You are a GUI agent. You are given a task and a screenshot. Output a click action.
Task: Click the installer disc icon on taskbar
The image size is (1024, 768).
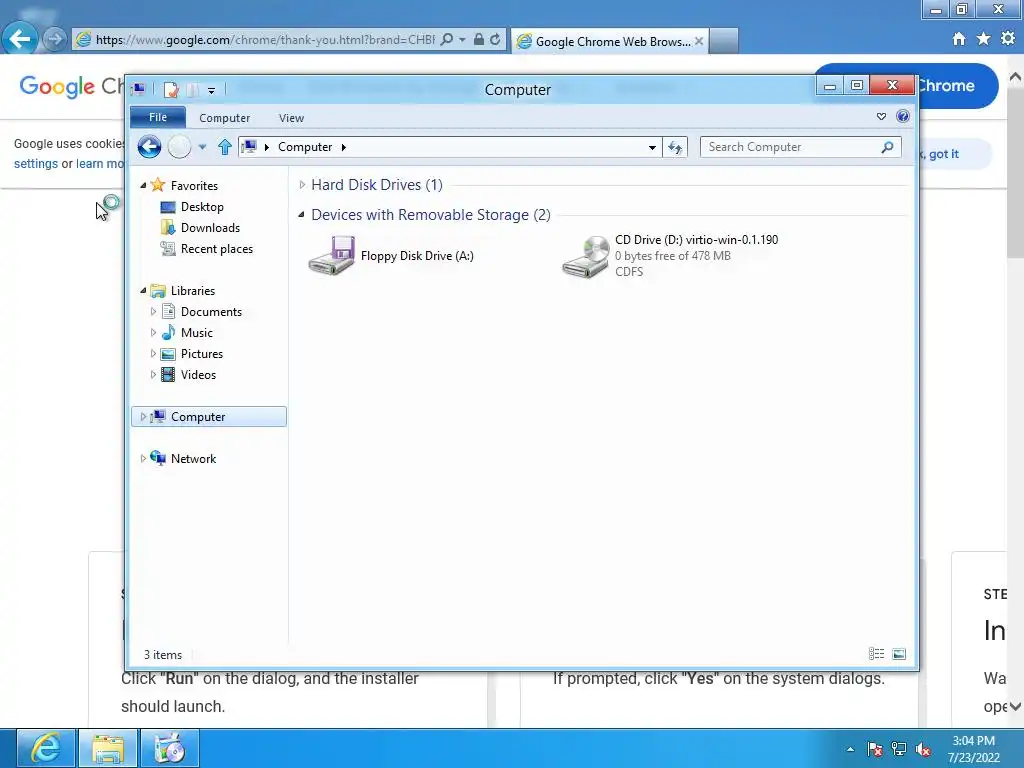coord(170,748)
